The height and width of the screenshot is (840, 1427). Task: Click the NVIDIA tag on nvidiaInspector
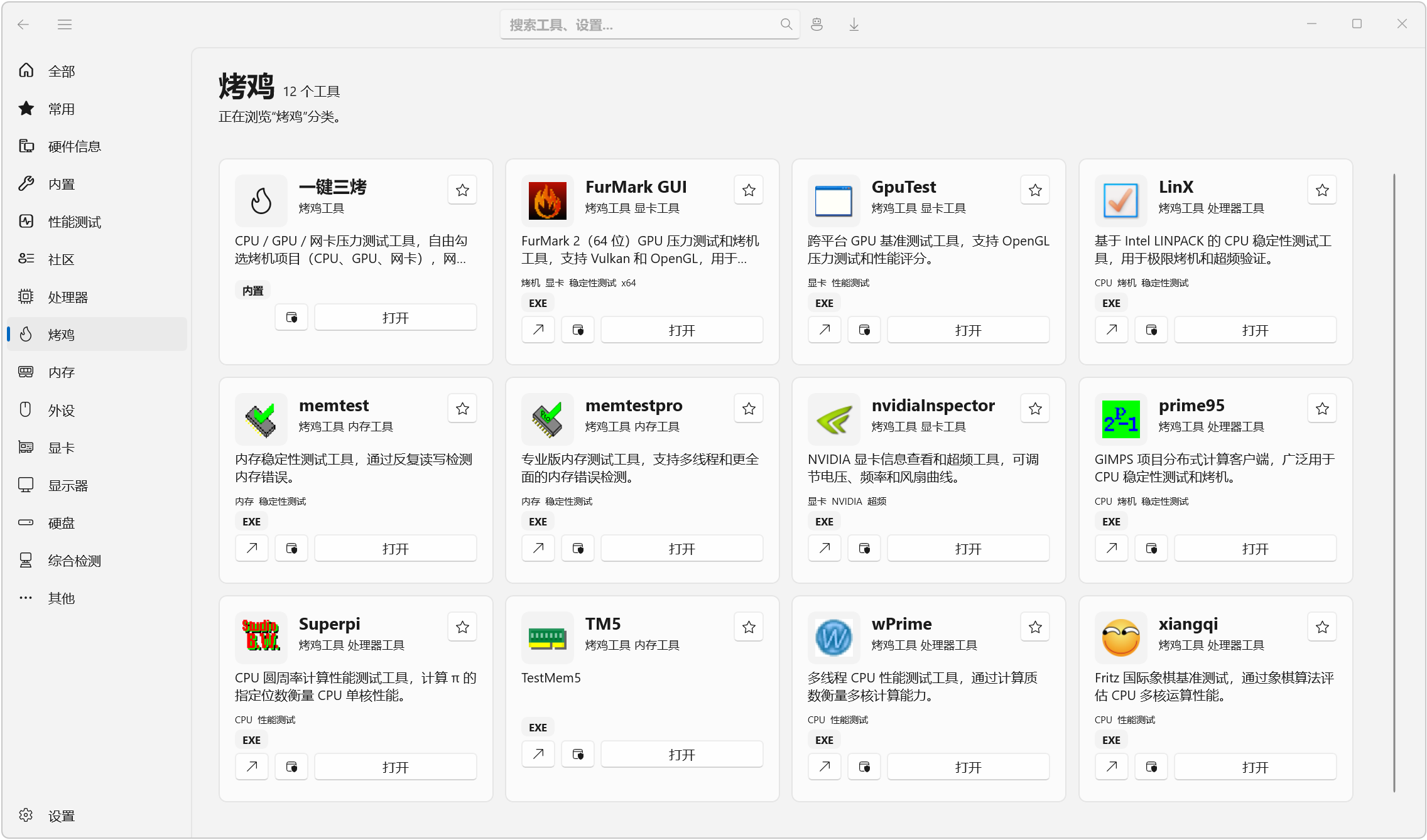pyautogui.click(x=847, y=502)
